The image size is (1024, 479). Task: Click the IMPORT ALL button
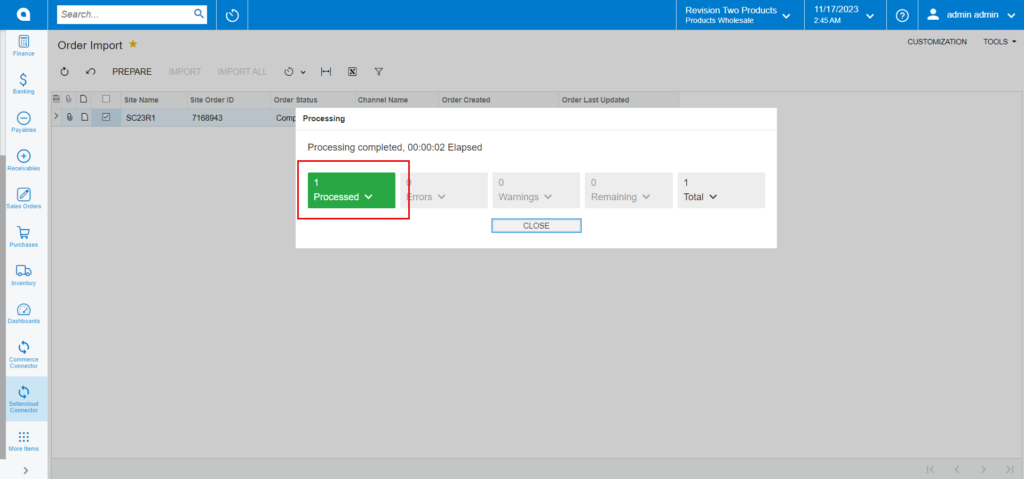242,72
